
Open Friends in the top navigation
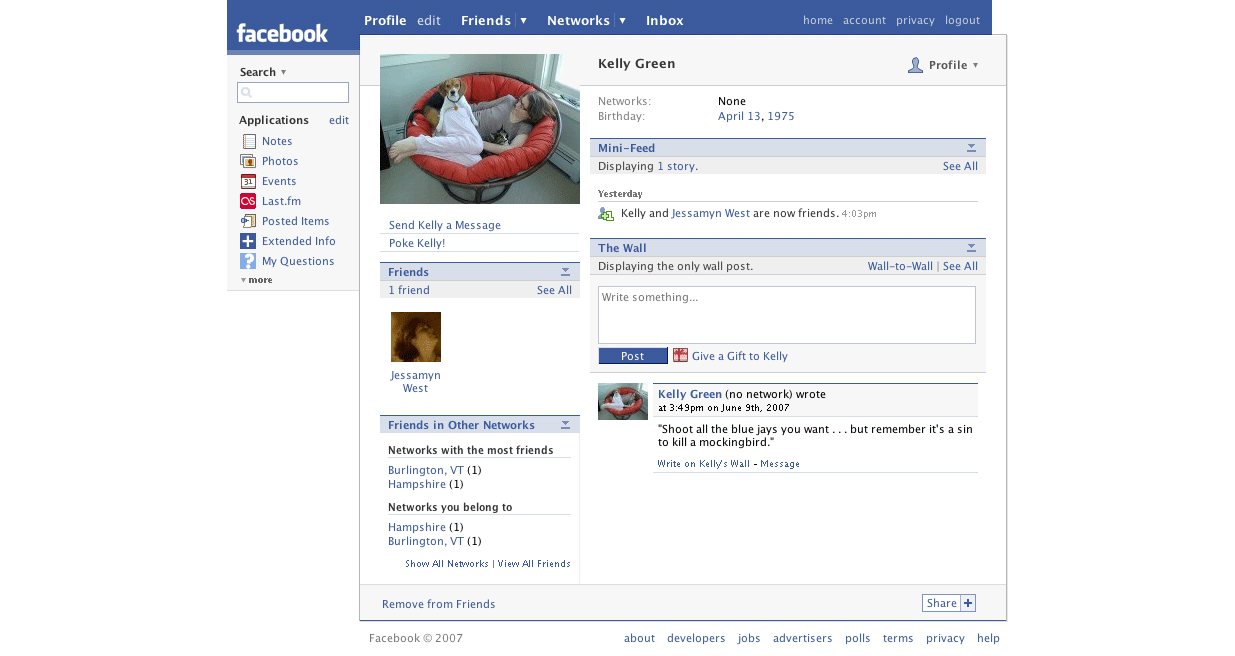coord(486,20)
